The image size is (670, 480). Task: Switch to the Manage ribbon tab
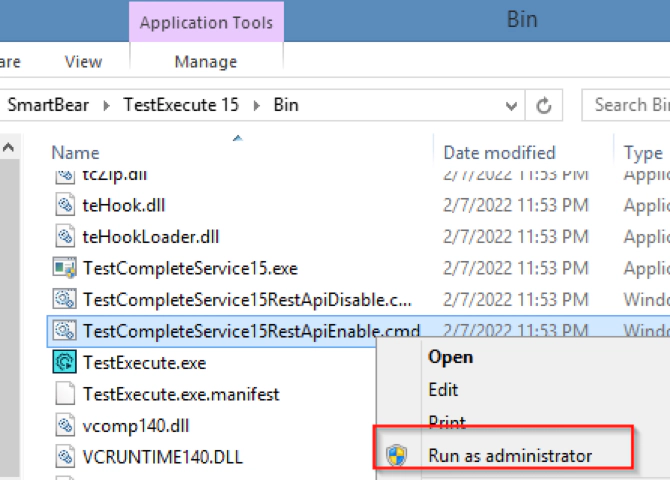(205, 61)
